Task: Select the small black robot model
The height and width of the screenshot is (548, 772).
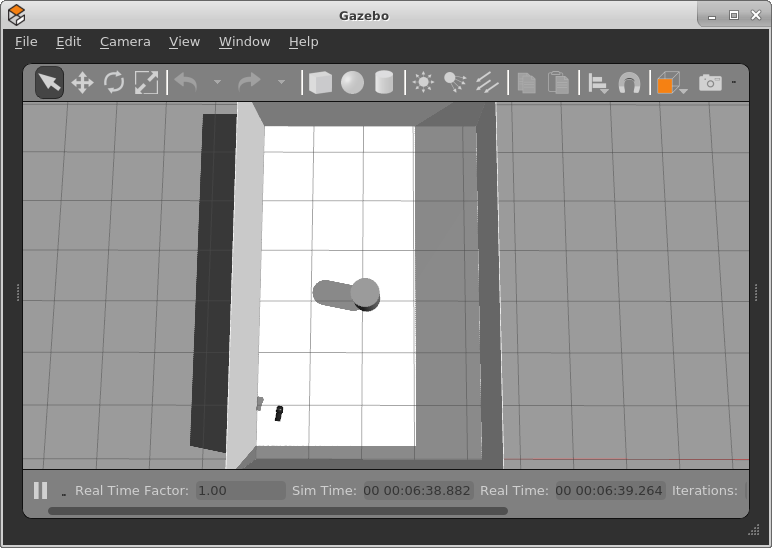Action: coord(279,413)
